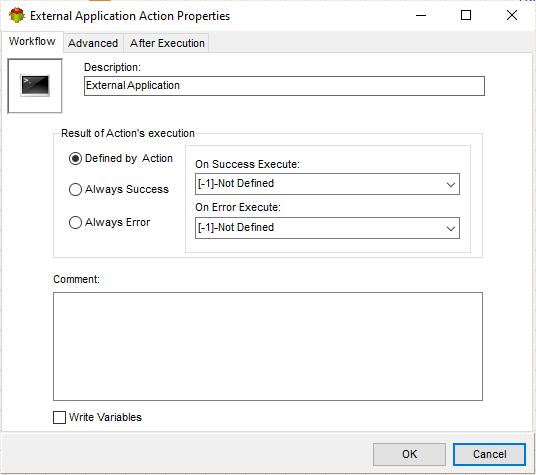Open the On Error Execute dropdown
This screenshot has height=475, width=536.
(x=327, y=228)
